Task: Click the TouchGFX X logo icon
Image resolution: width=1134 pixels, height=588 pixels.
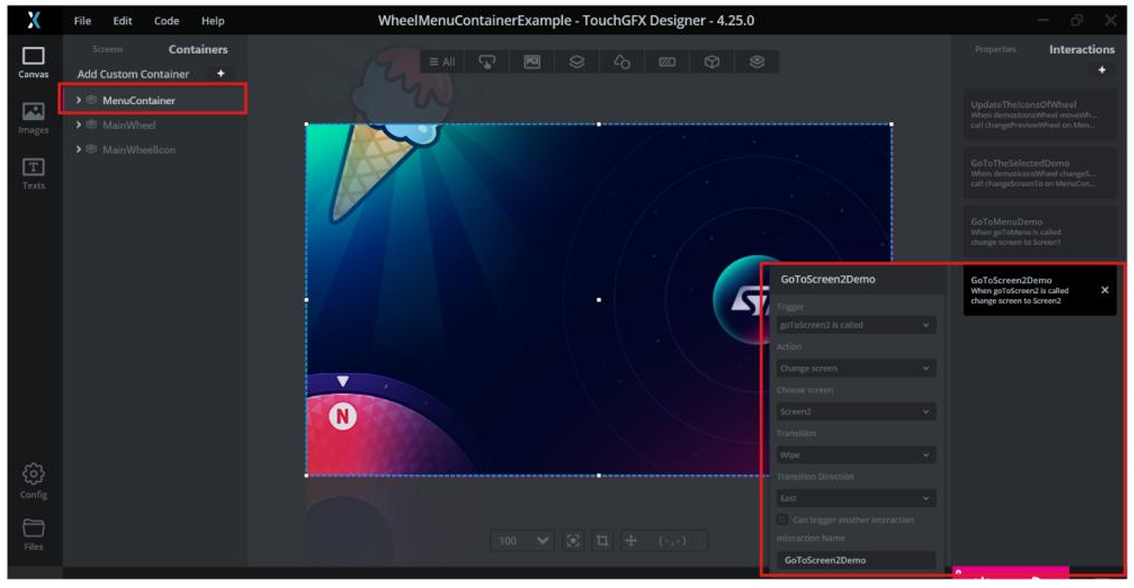Action: (34, 20)
